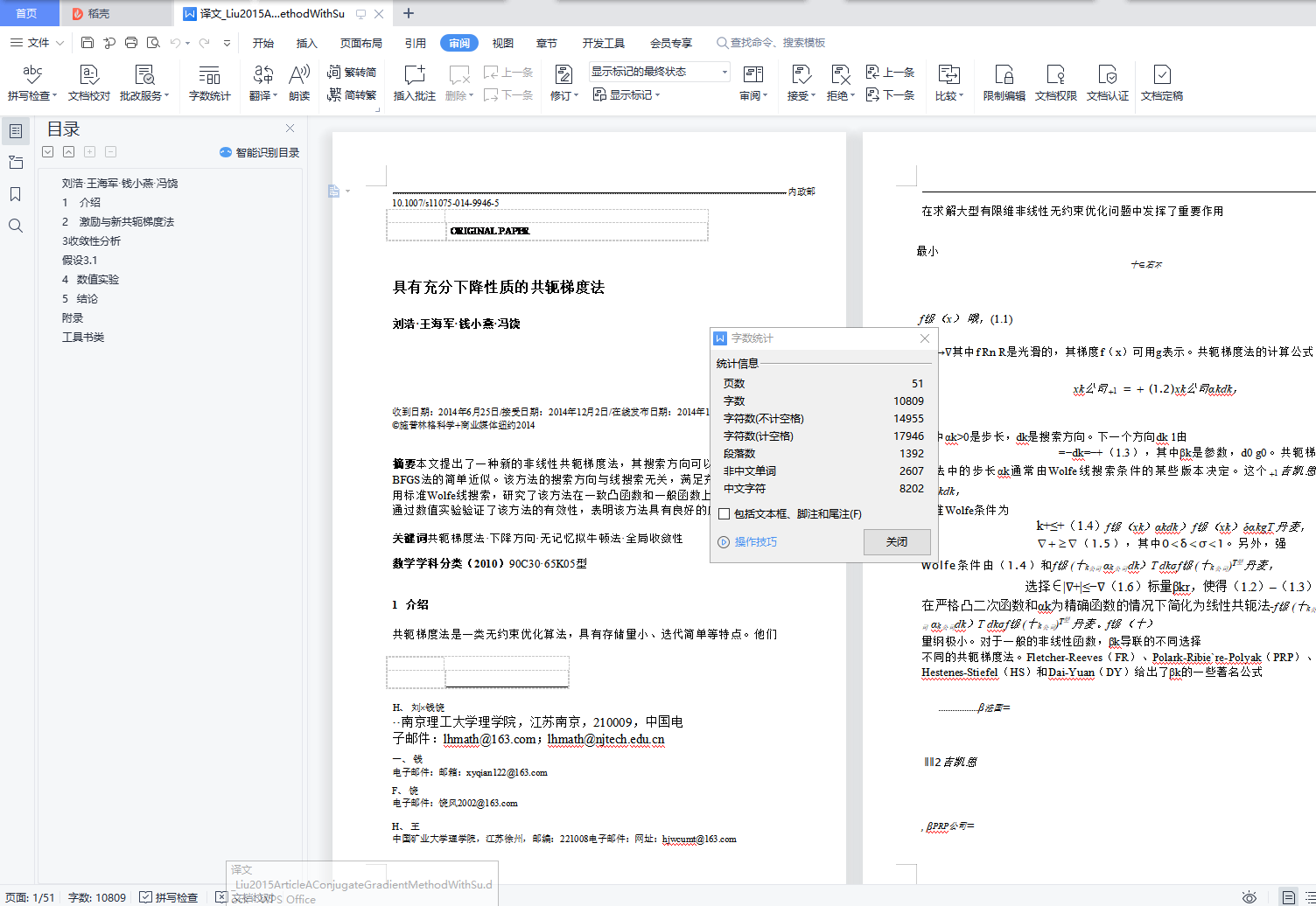Expand the 翻译 dropdown
This screenshot has width=1316, height=906.
pyautogui.click(x=275, y=96)
